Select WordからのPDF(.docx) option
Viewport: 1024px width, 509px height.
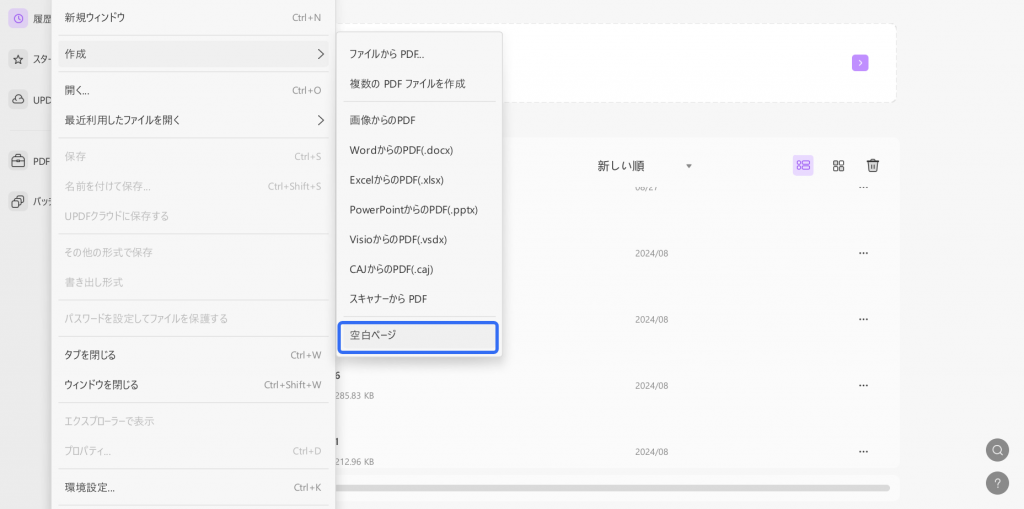click(419, 150)
